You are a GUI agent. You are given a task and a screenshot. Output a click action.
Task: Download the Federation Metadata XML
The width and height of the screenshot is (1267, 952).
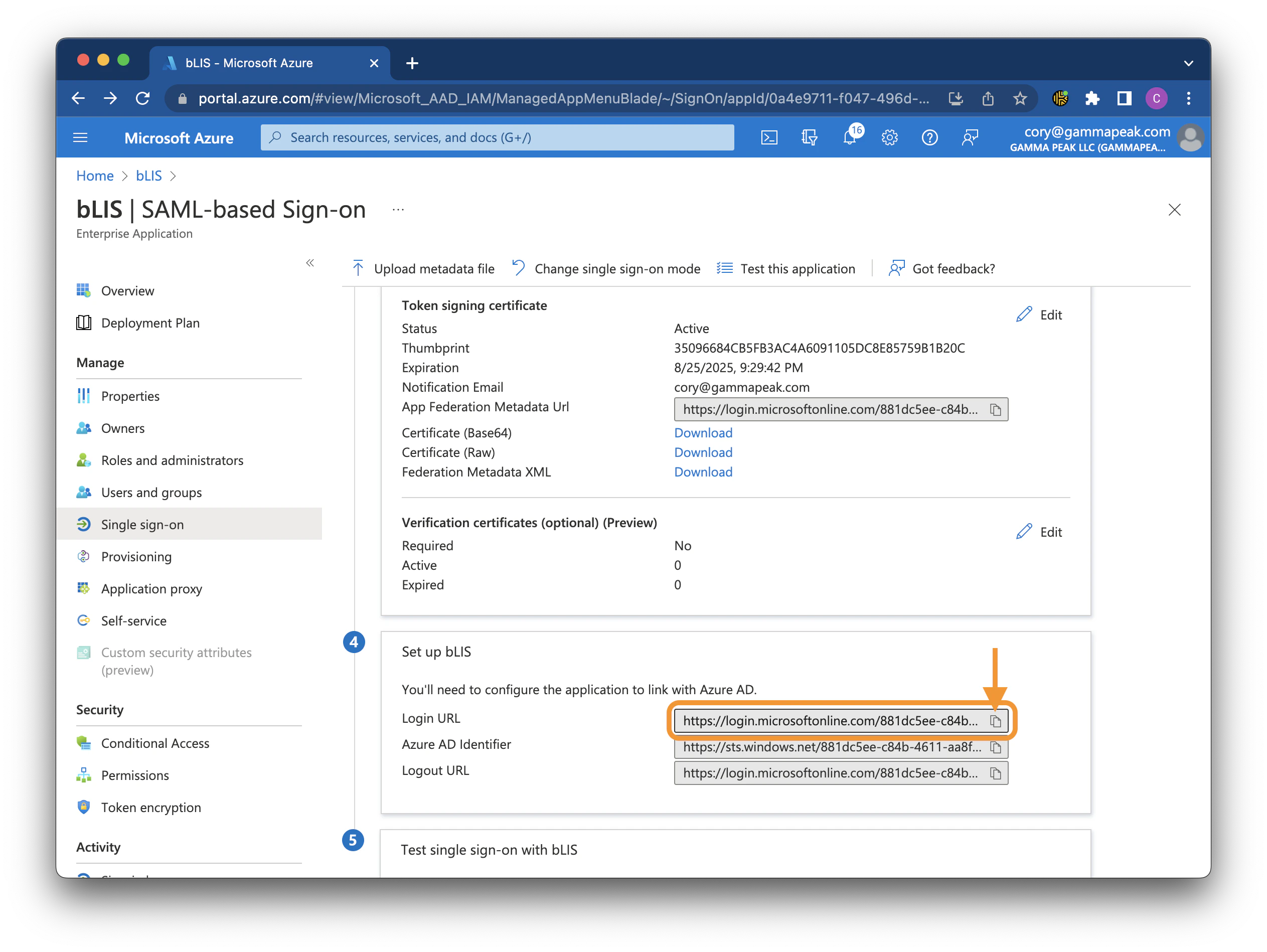coord(703,471)
